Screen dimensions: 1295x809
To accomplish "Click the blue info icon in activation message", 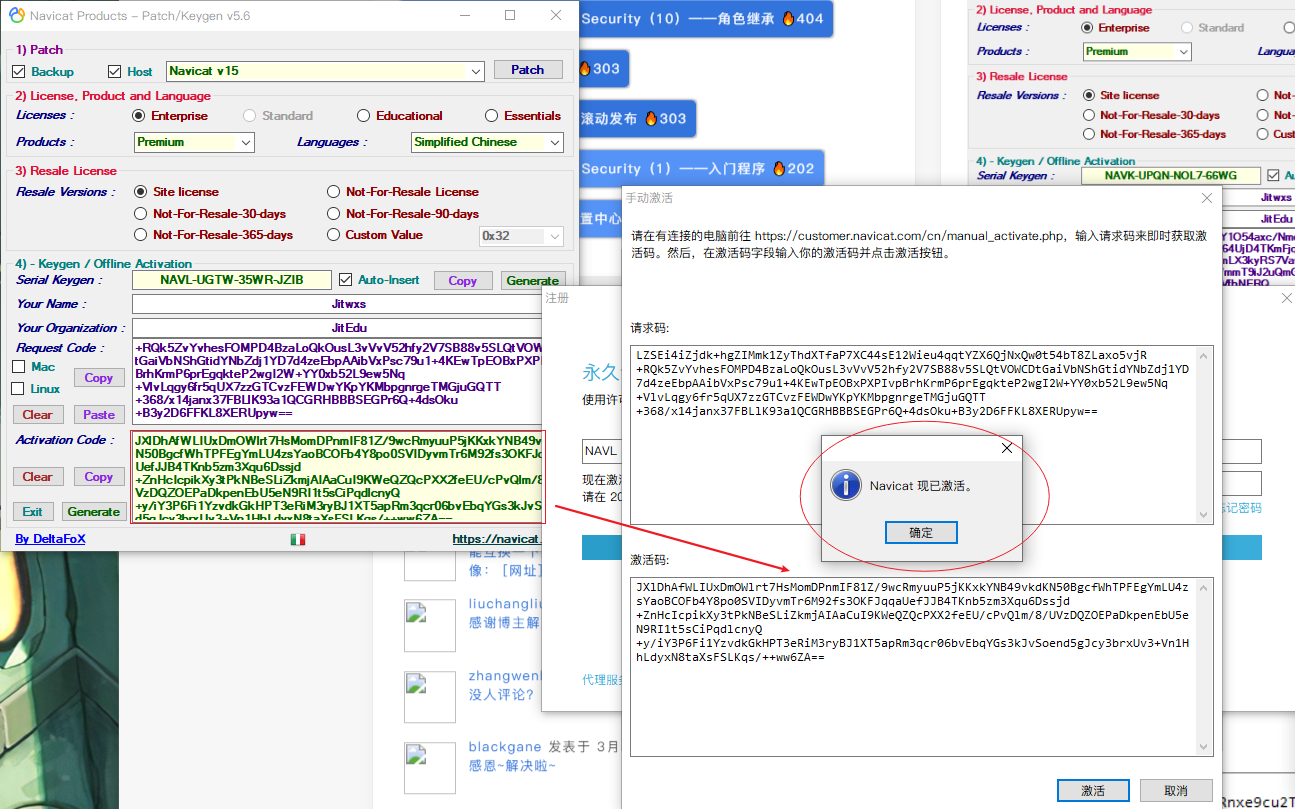I will tap(847, 486).
